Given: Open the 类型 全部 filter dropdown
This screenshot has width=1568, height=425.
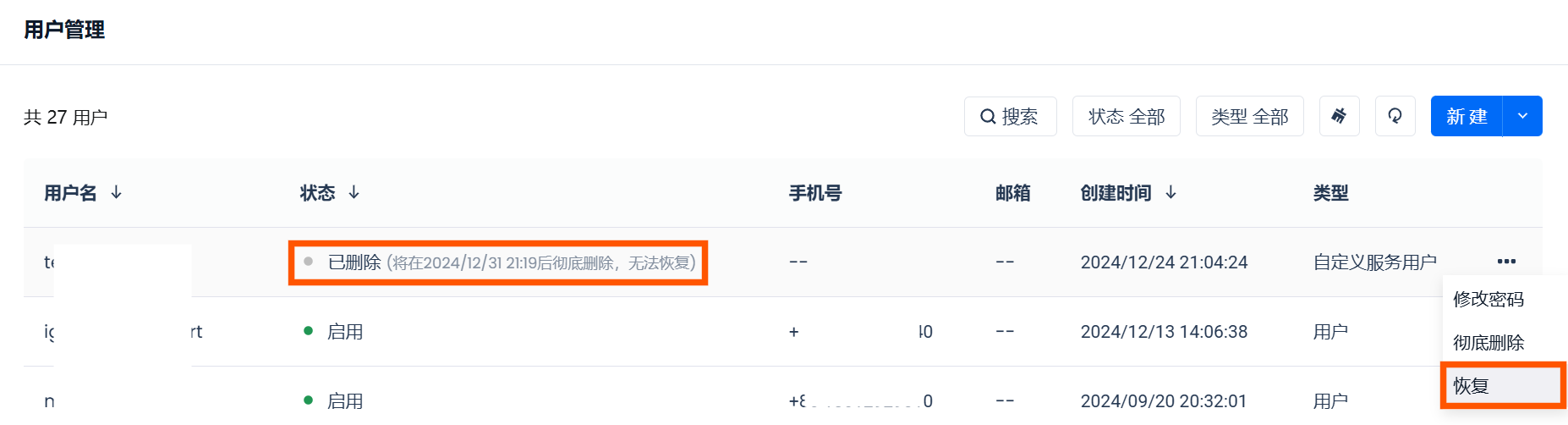Looking at the screenshot, I should 1249,116.
